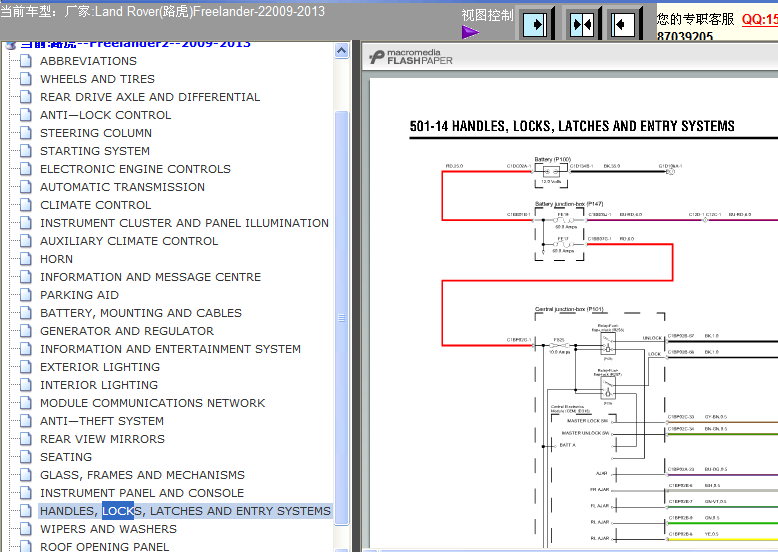The image size is (778, 552).
Task: Select HANDLES, LOCKS, LATCHES AND ENTRY SYSTEMS
Action: [185, 511]
